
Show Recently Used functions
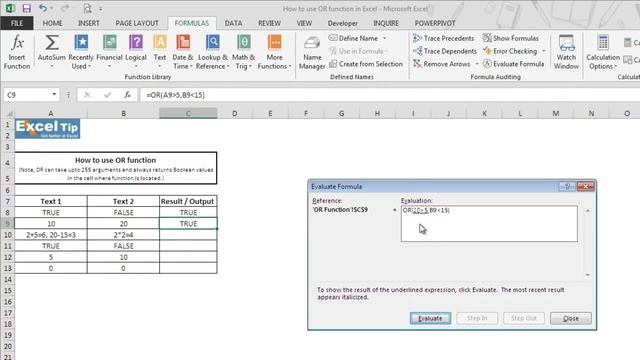tap(81, 52)
